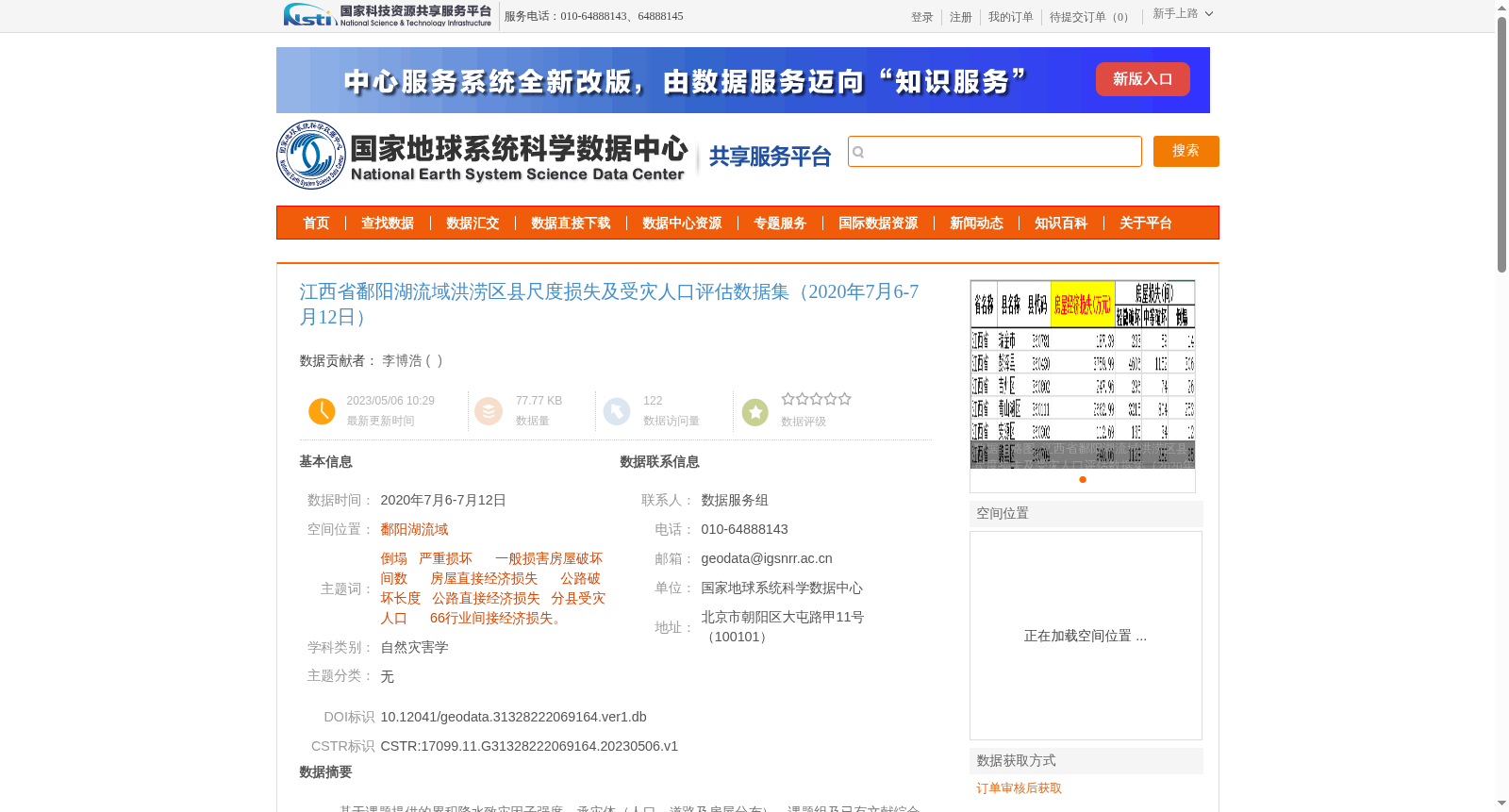Click the 鄱阳湖流域 location link
Image resolution: width=1509 pixels, height=812 pixels.
[x=414, y=529]
